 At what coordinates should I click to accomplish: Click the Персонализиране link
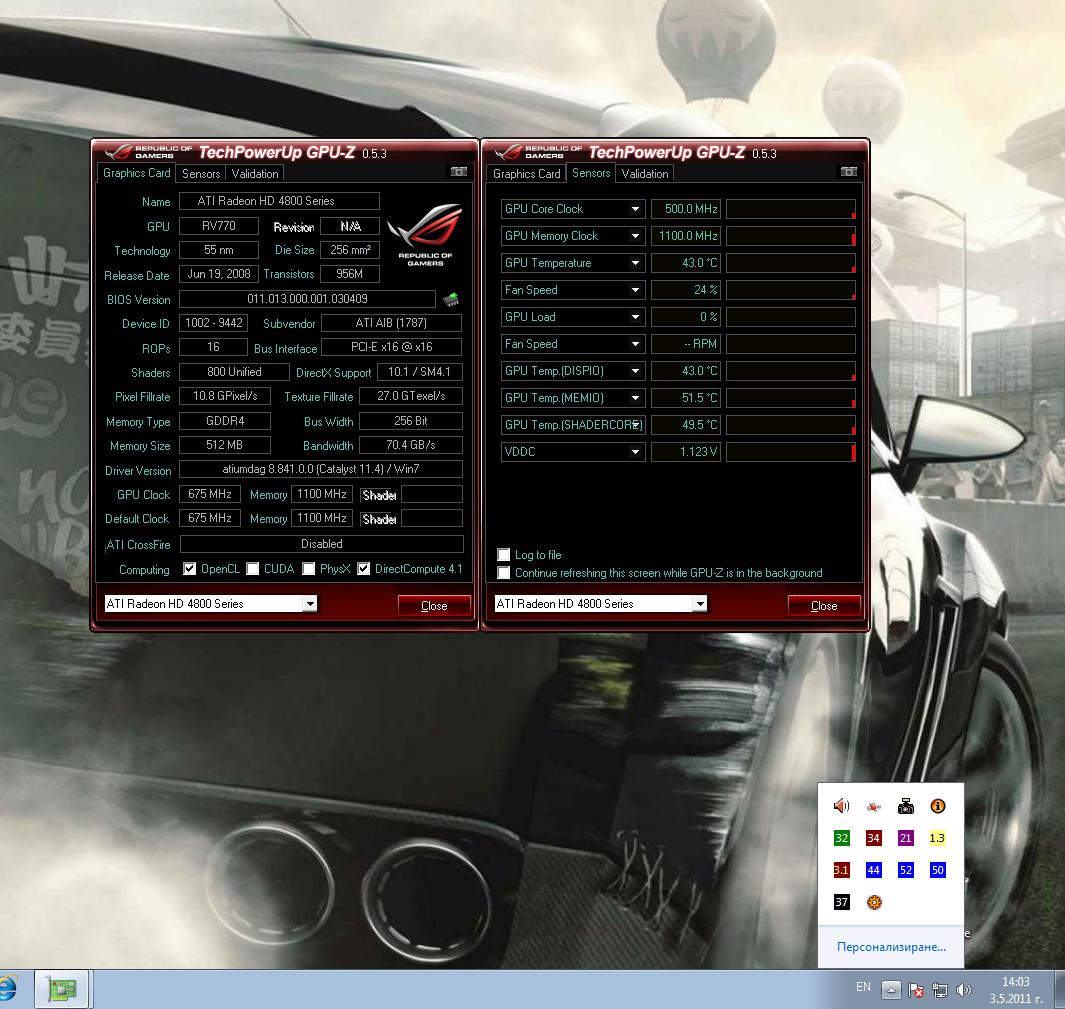tap(891, 947)
